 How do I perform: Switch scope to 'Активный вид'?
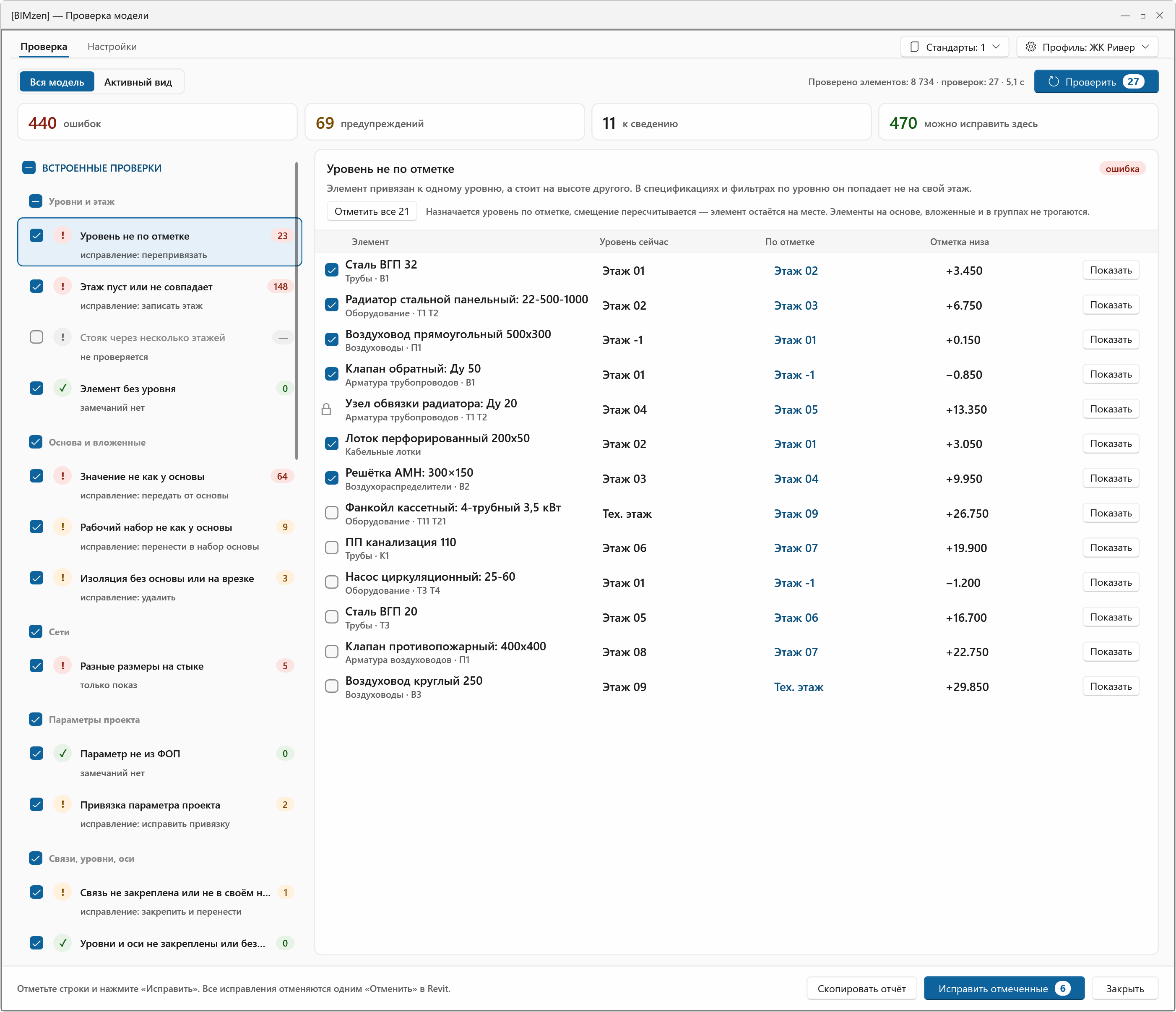(138, 82)
